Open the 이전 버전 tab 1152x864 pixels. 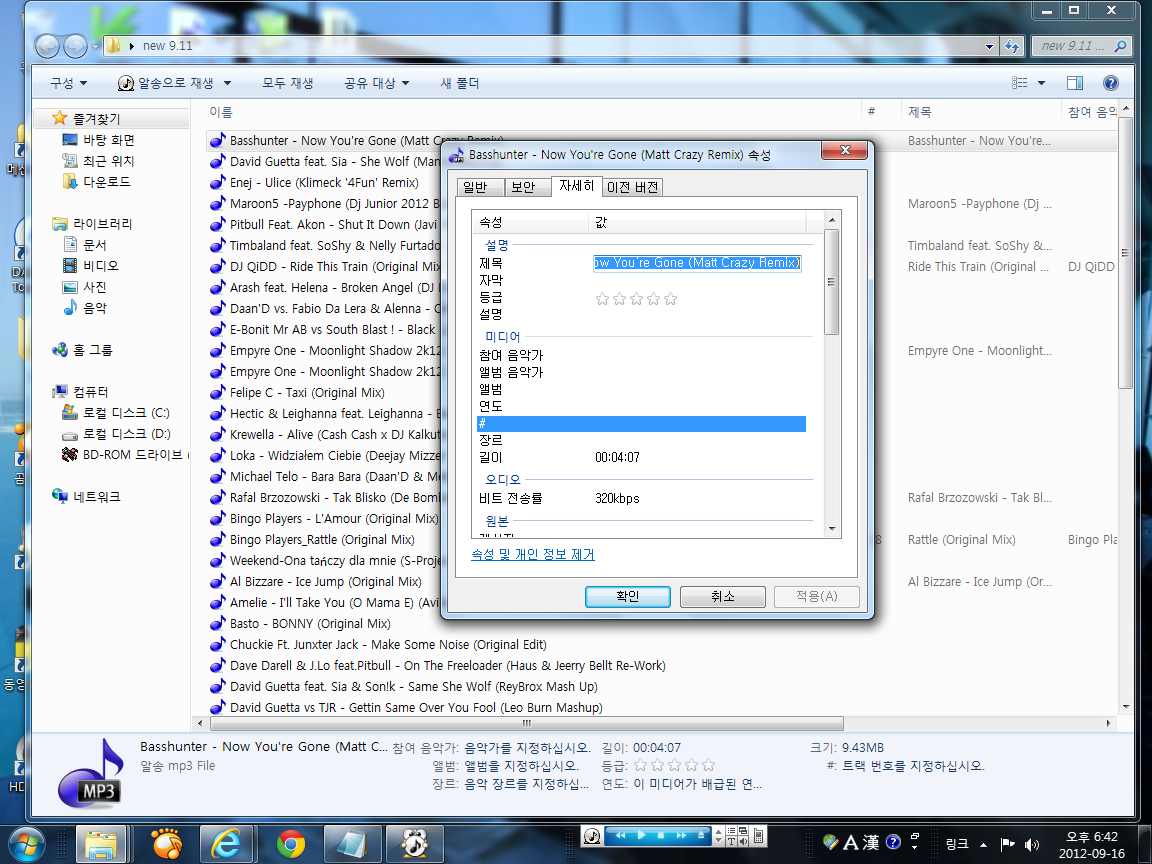[633, 187]
